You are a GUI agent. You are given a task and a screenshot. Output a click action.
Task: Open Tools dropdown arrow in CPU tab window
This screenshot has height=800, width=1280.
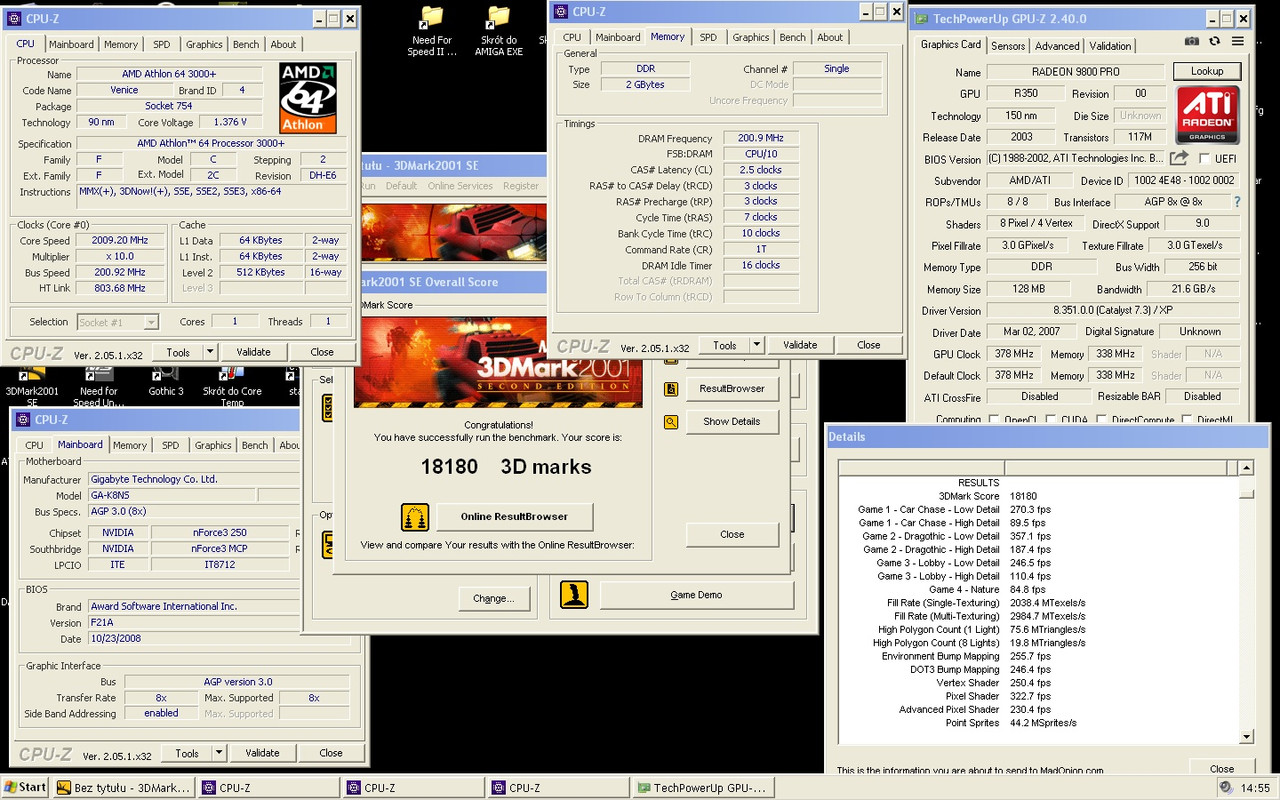209,352
